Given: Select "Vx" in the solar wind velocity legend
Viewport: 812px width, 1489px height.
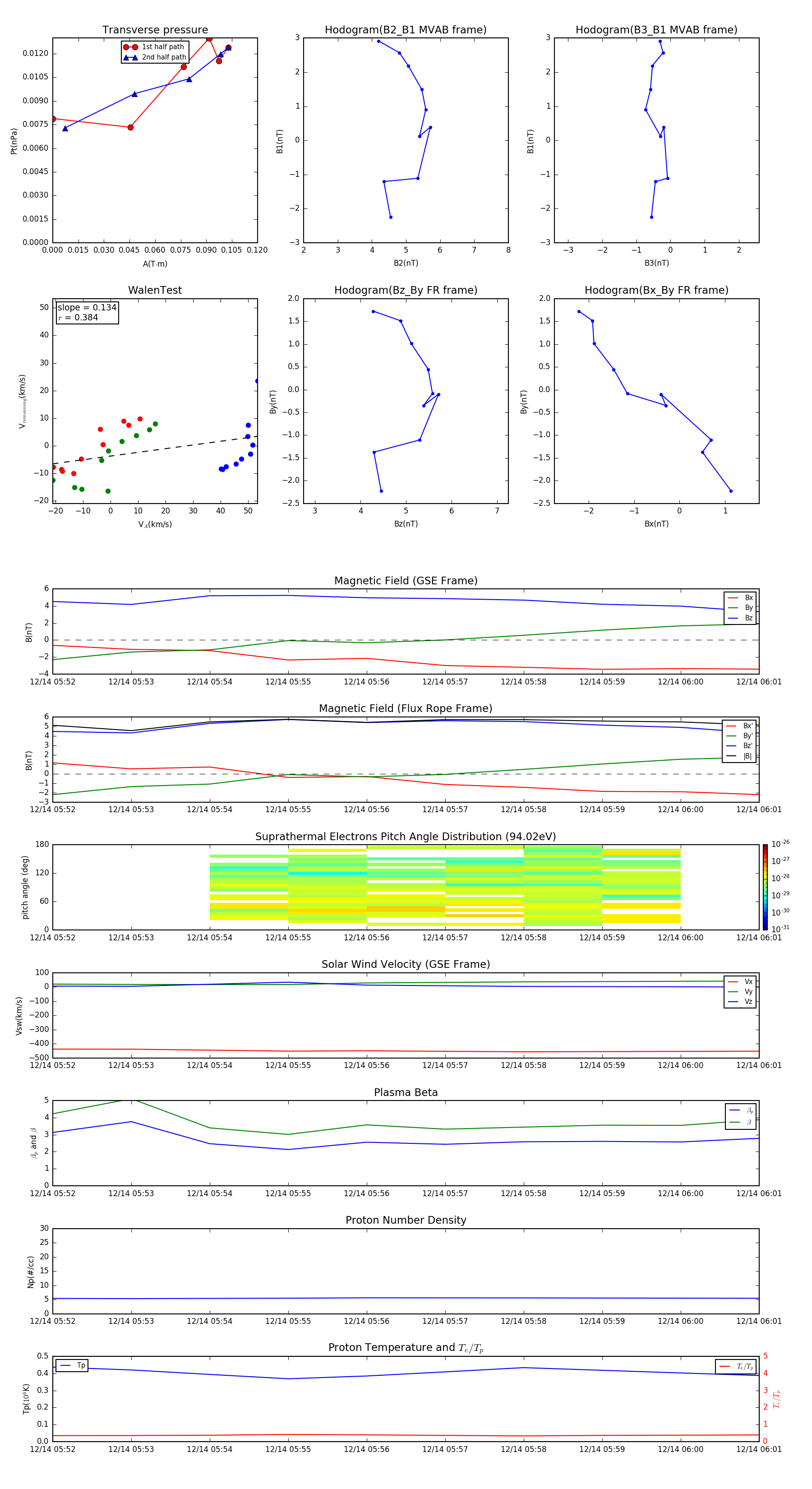Looking at the screenshot, I should [741, 981].
